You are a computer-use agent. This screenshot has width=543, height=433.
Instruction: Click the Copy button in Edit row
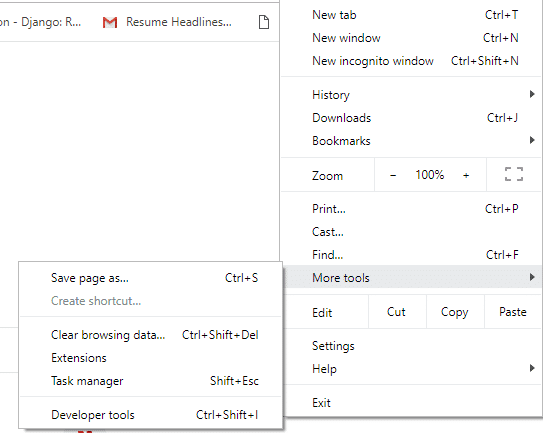tap(455, 312)
